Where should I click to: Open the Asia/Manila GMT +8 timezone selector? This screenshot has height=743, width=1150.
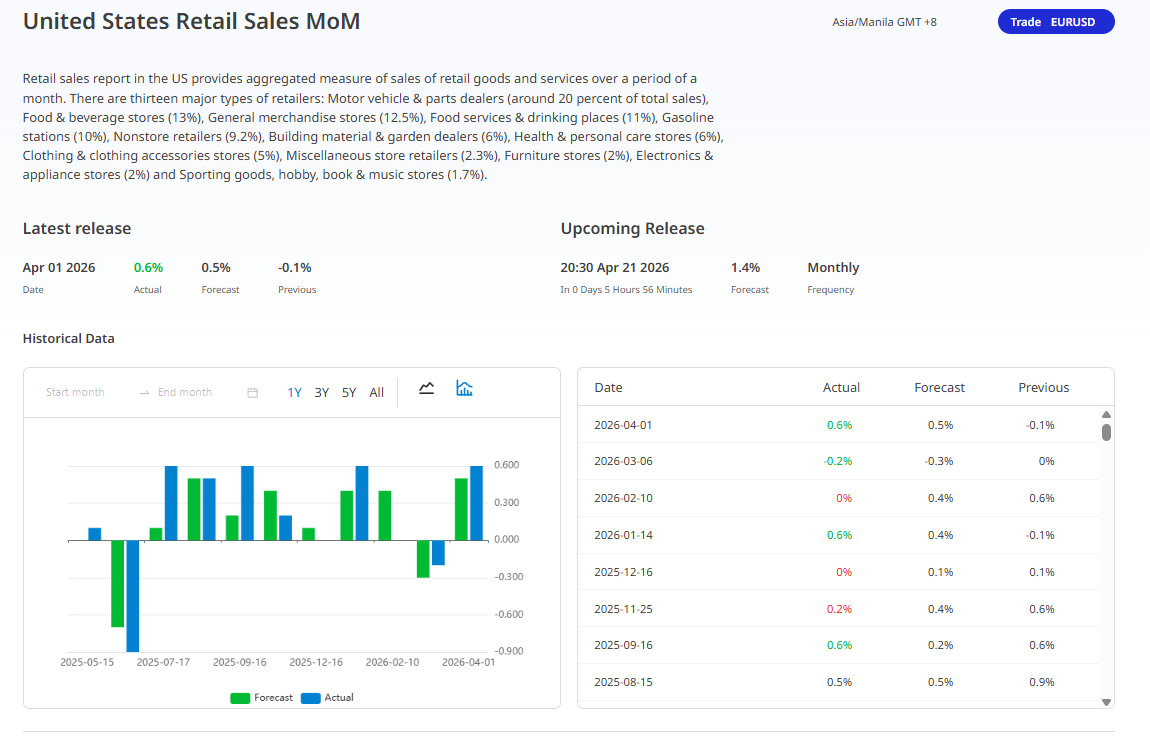coord(884,22)
